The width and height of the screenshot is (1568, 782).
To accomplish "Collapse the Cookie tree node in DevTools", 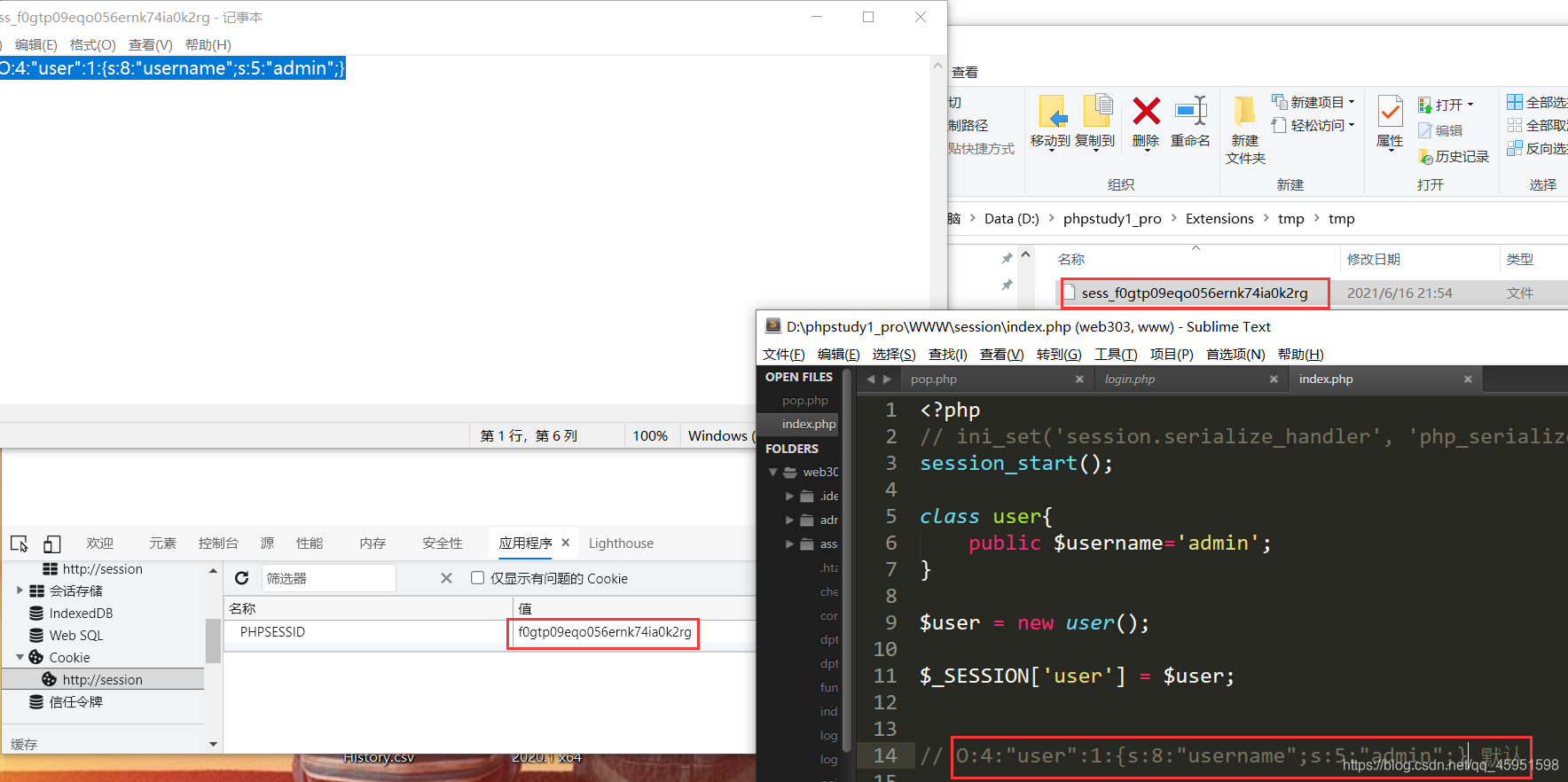I will click(x=20, y=657).
